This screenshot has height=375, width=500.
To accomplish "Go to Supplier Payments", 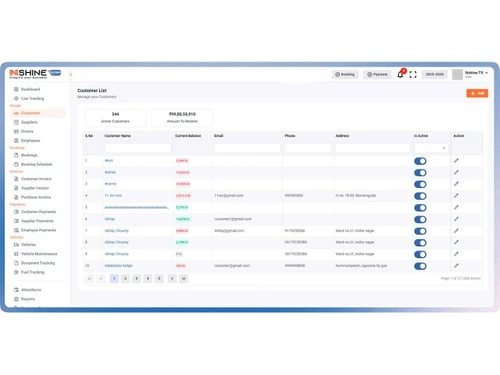I will tap(37, 221).
